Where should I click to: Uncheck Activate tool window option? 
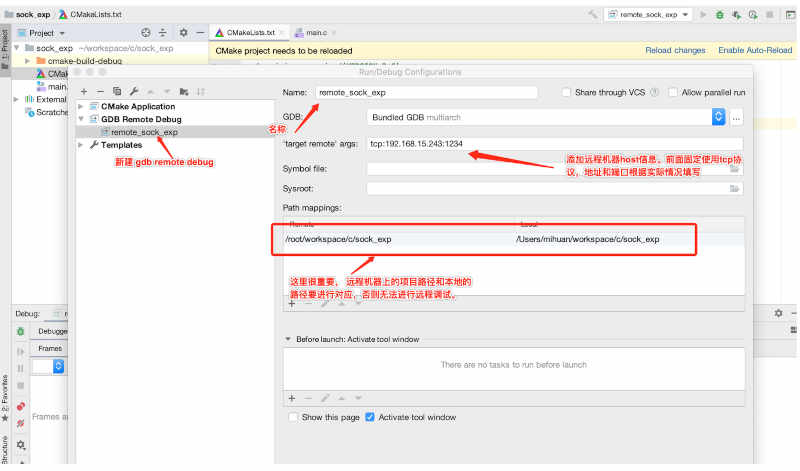[x=370, y=417]
